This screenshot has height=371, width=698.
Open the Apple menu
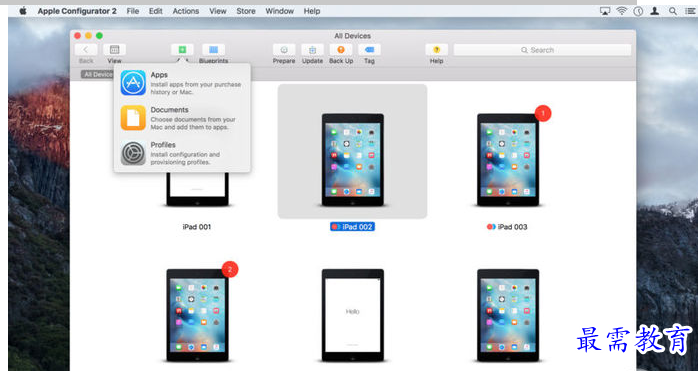(23, 11)
